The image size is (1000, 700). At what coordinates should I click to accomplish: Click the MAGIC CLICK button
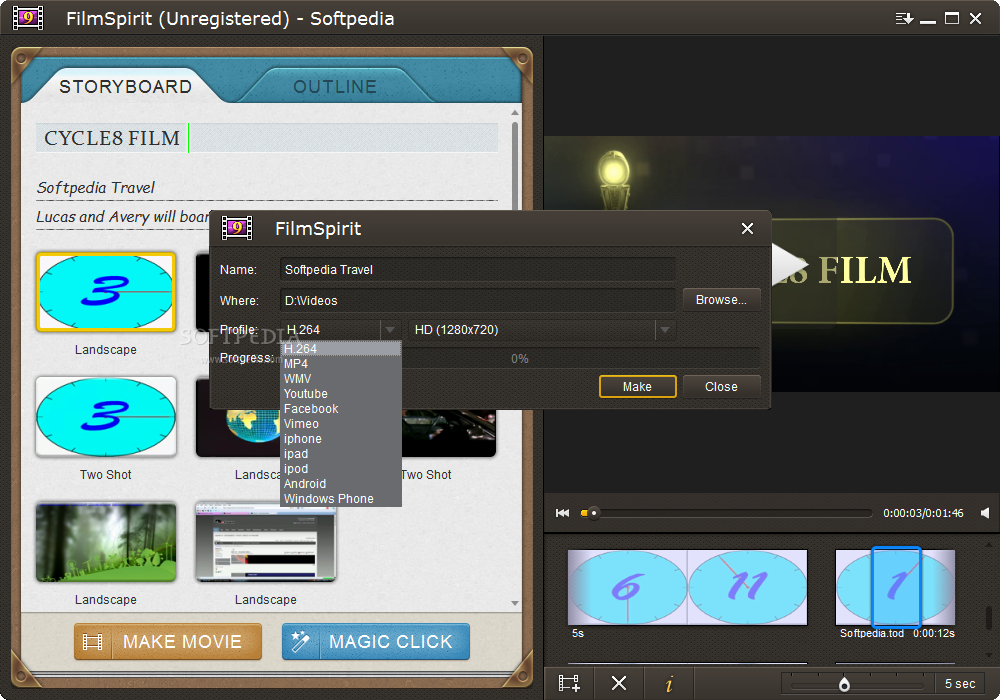tap(376, 641)
